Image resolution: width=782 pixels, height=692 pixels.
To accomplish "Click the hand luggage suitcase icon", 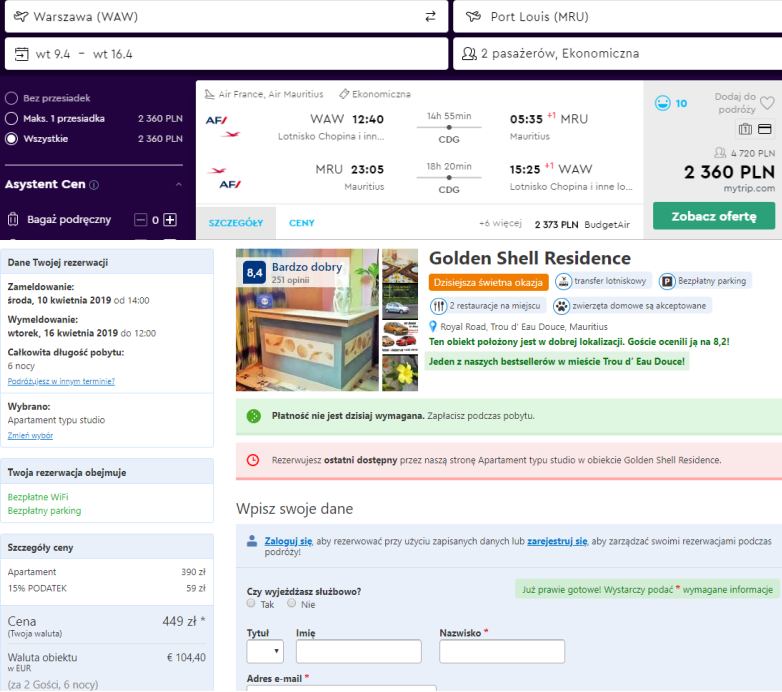I will point(13,219).
